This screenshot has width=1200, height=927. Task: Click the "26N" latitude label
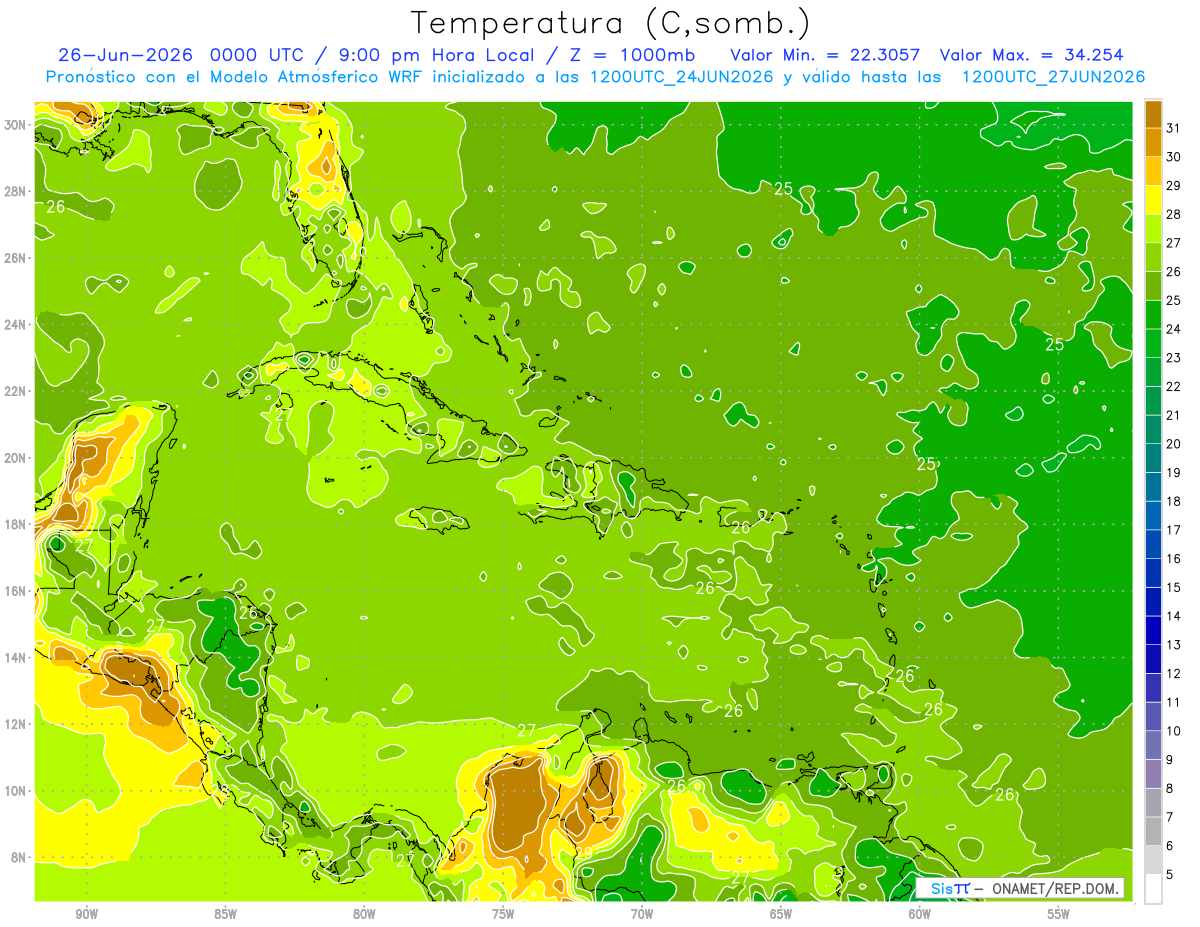pos(16,258)
